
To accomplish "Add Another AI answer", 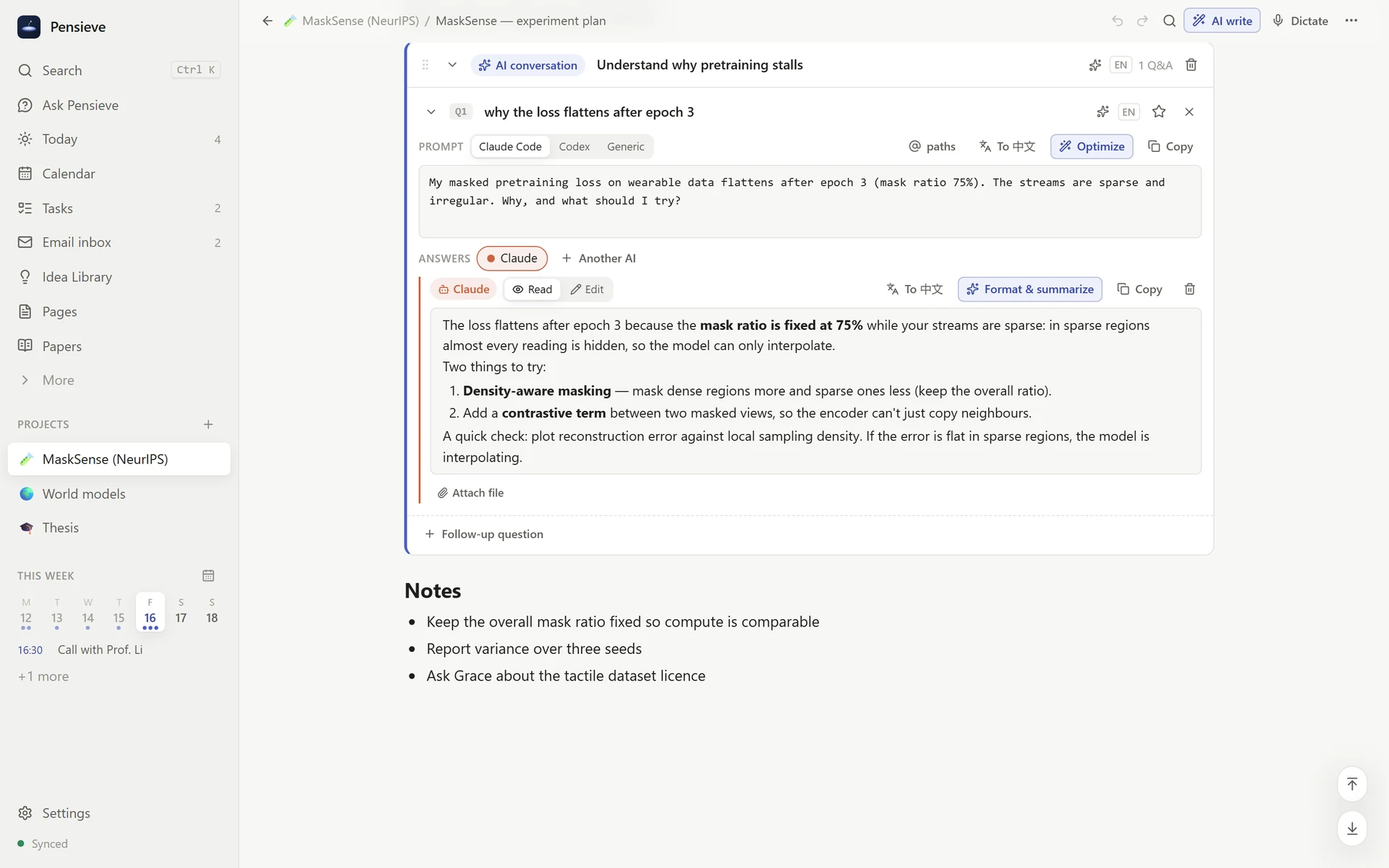I will [598, 258].
